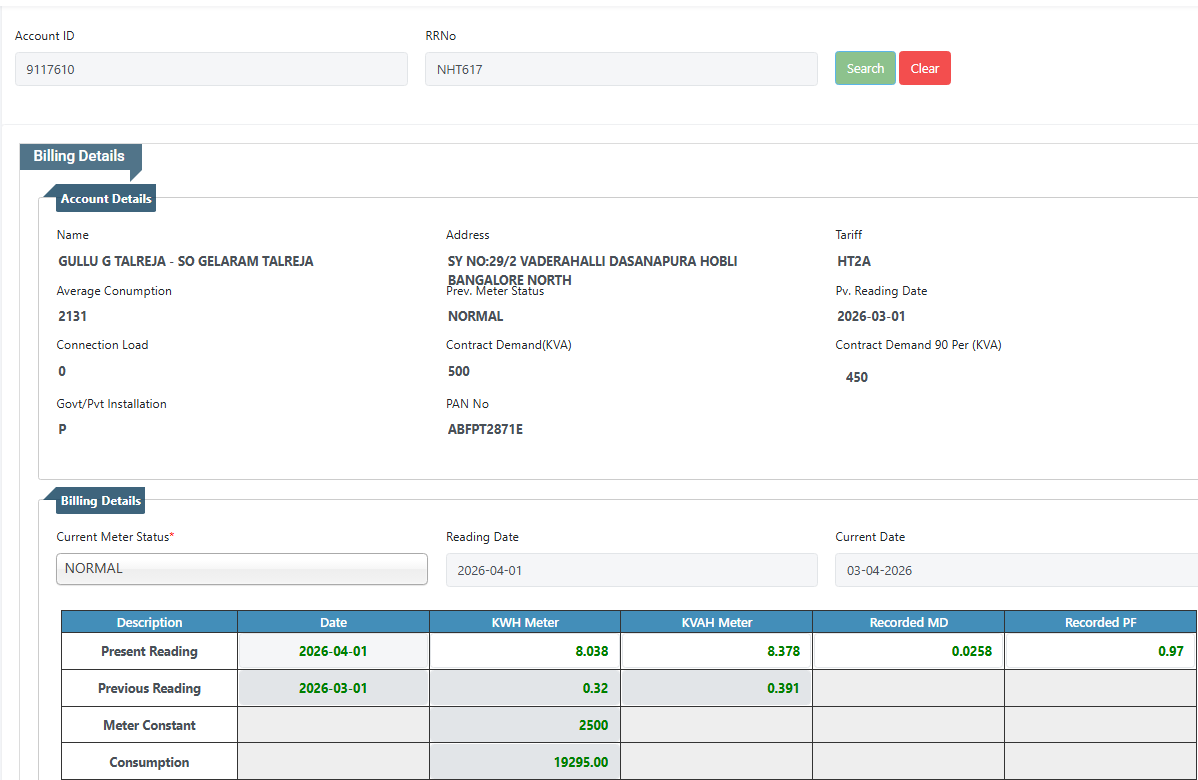Click the Reading Date field
1198x780 pixels.
click(631, 570)
